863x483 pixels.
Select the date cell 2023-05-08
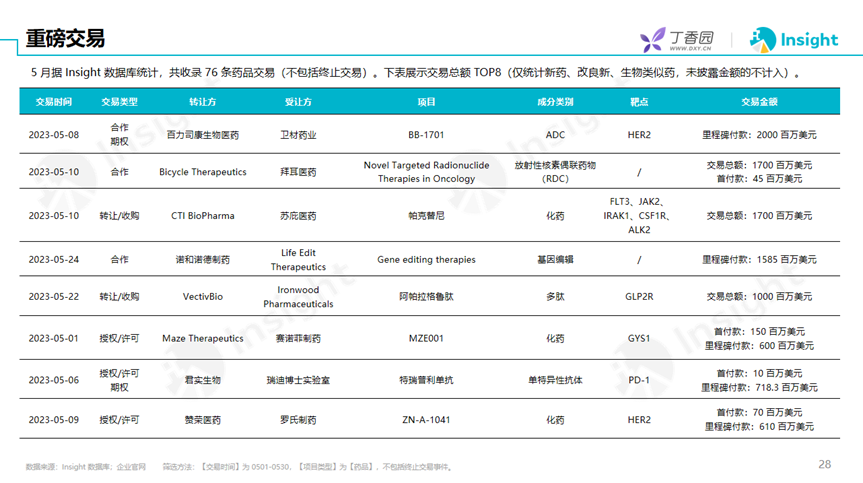[x=54, y=135]
